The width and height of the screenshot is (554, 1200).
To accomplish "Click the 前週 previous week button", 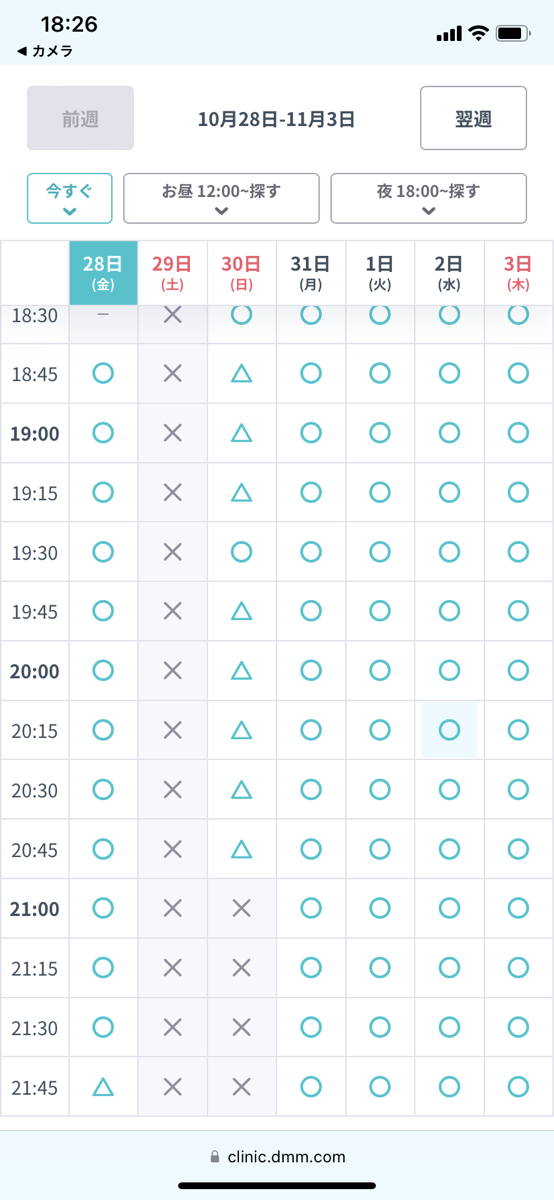I will point(80,118).
